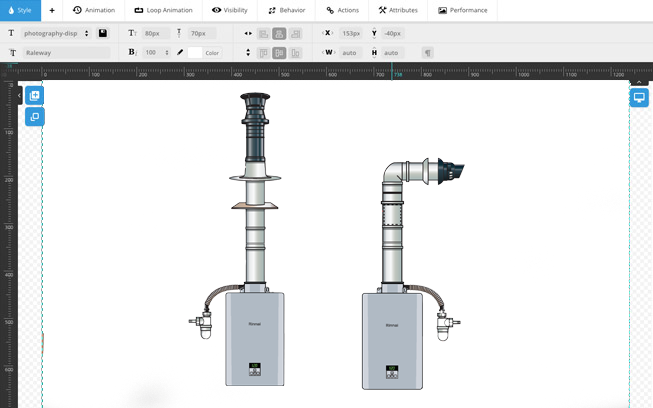653x408 pixels.
Task: Open font weight 100 dropdown
Action: click(x=155, y=52)
